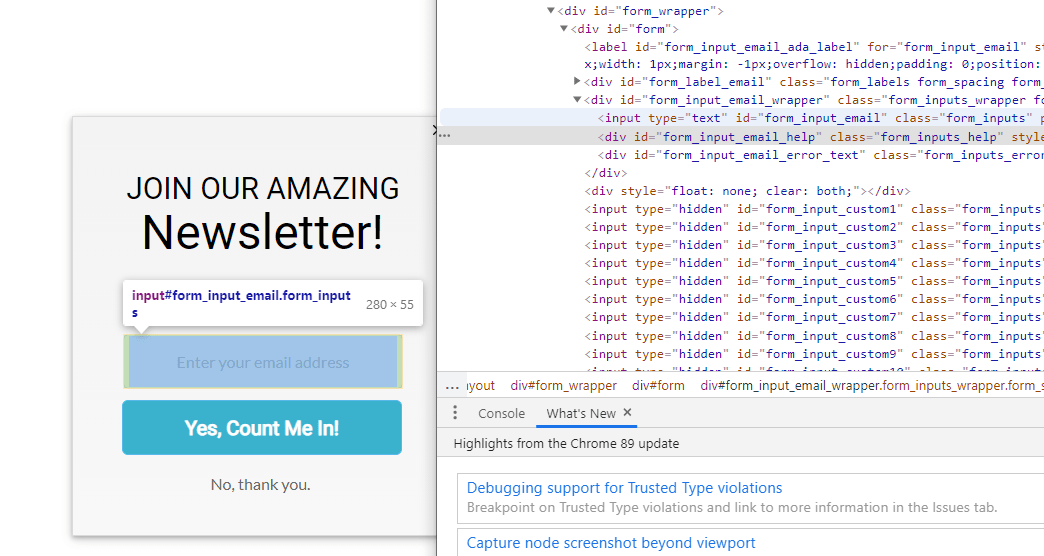Click the Newsletter! heading text
1044x556 pixels.
click(x=263, y=232)
